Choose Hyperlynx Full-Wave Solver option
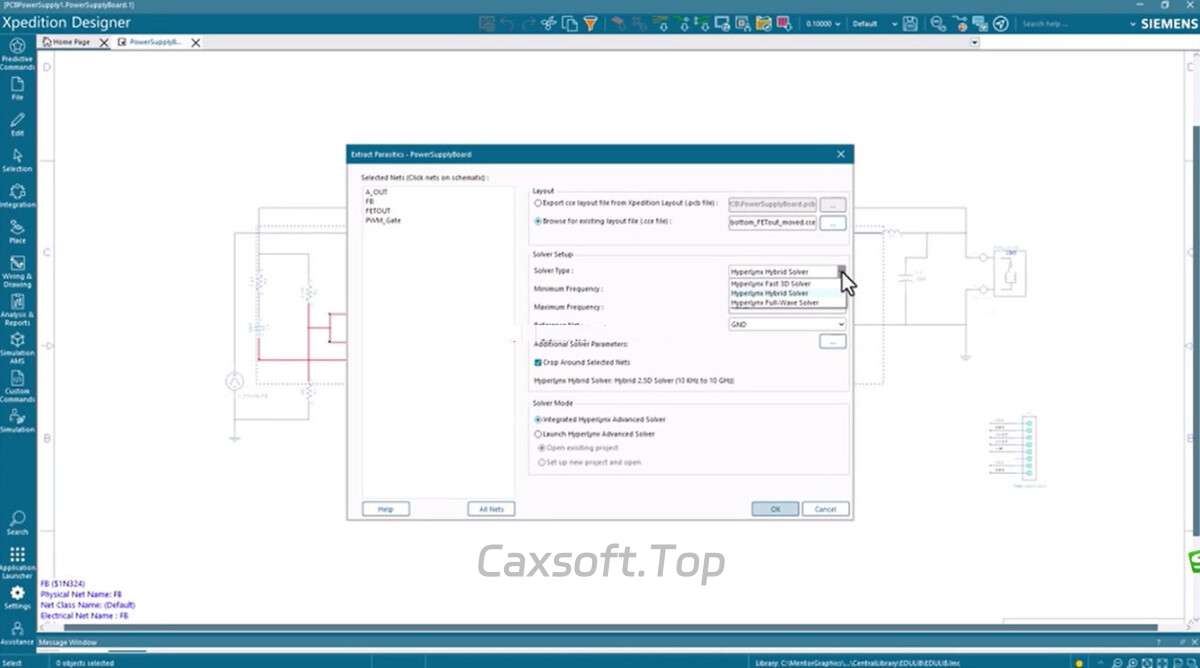 point(774,302)
